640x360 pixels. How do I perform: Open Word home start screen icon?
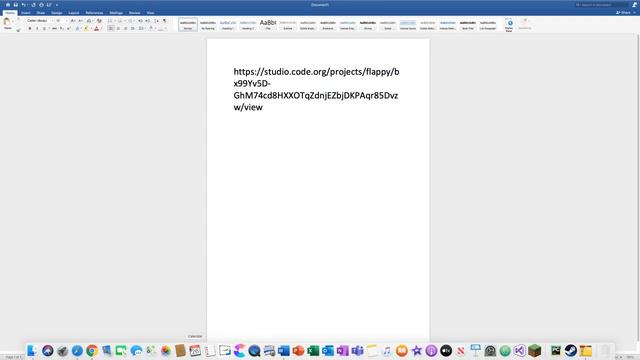(x=8, y=5)
